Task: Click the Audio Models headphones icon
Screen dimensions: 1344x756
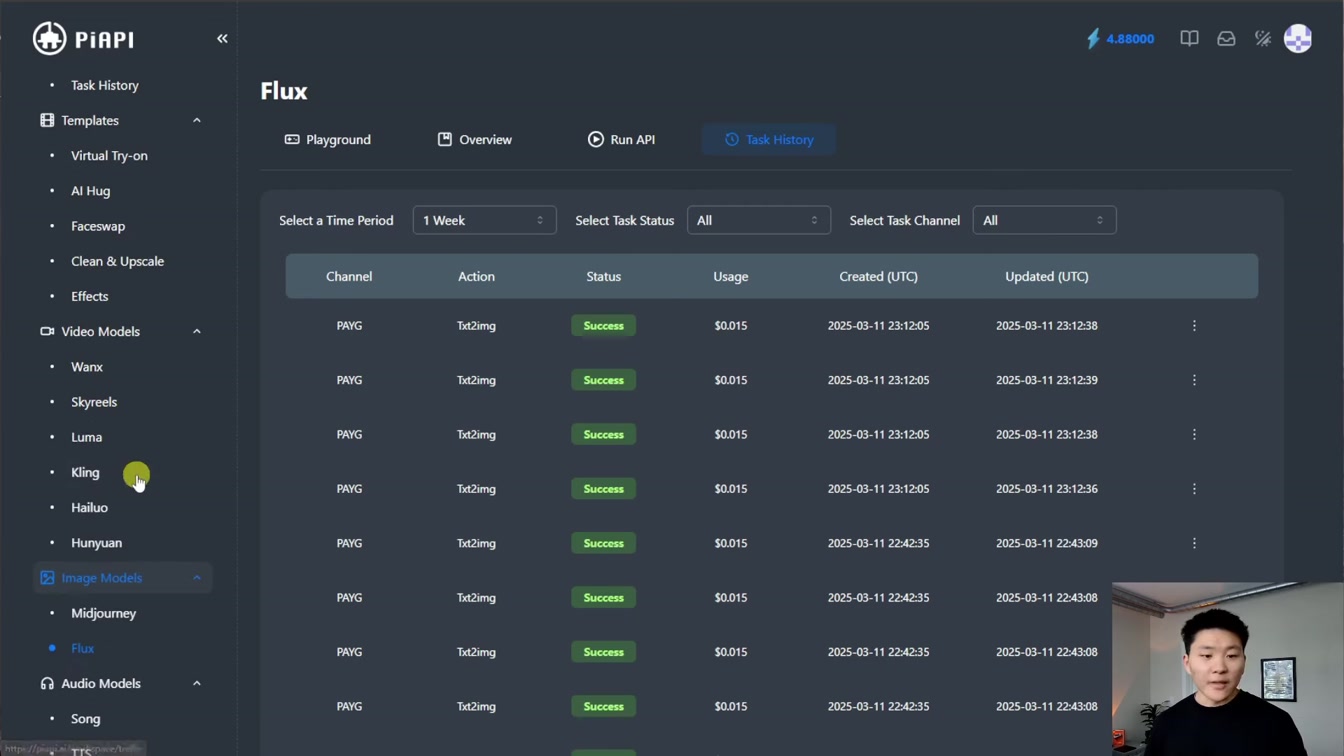Action: [x=47, y=683]
